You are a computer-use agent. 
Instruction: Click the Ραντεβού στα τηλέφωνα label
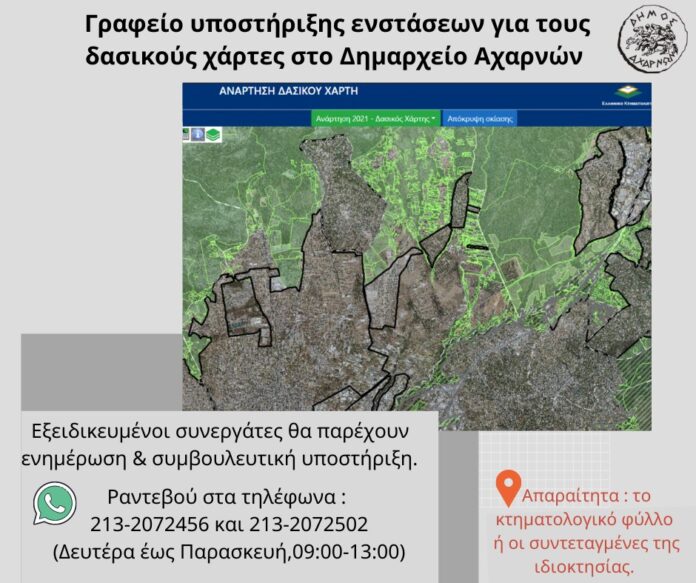[230, 498]
